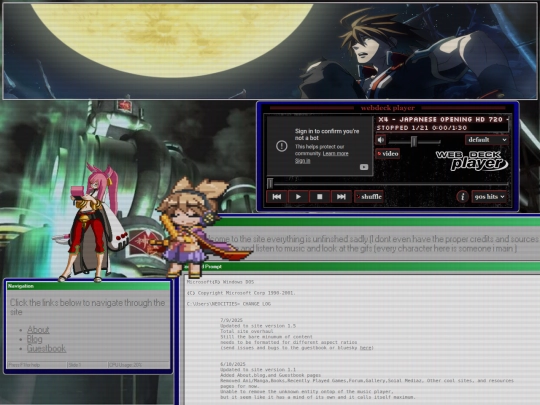The width and height of the screenshot is (540, 405).
Task: Click the exclamation warning icon in embed
Action: (281, 146)
